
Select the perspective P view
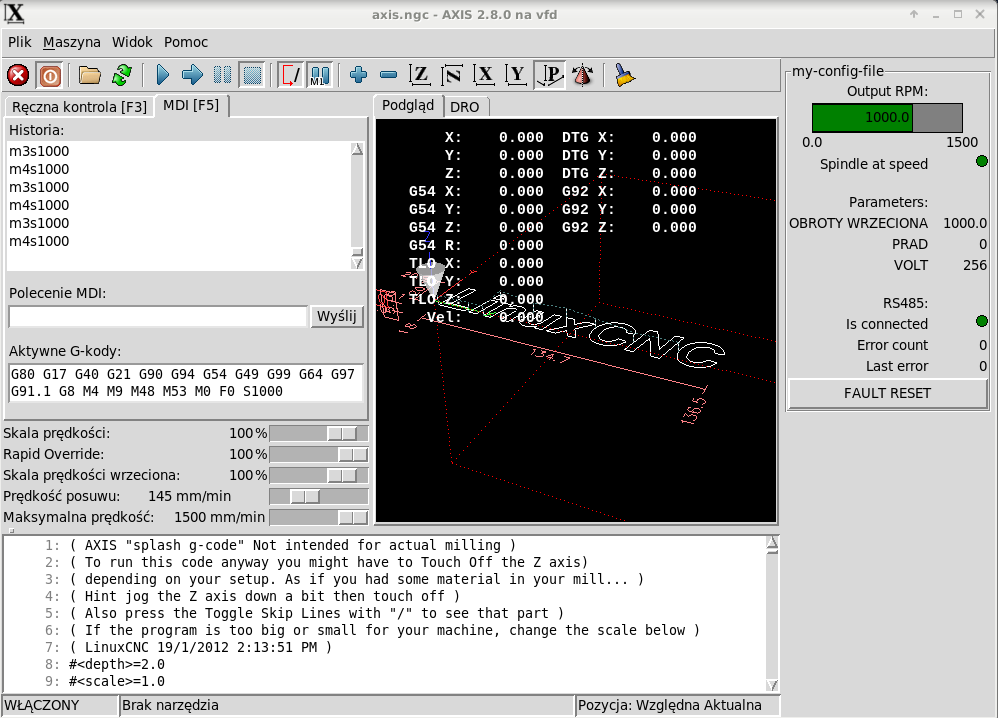coord(550,75)
